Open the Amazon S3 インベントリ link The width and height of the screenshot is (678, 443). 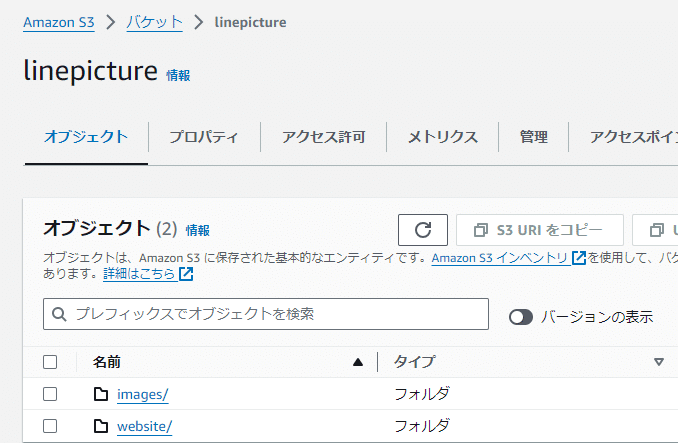[499, 258]
